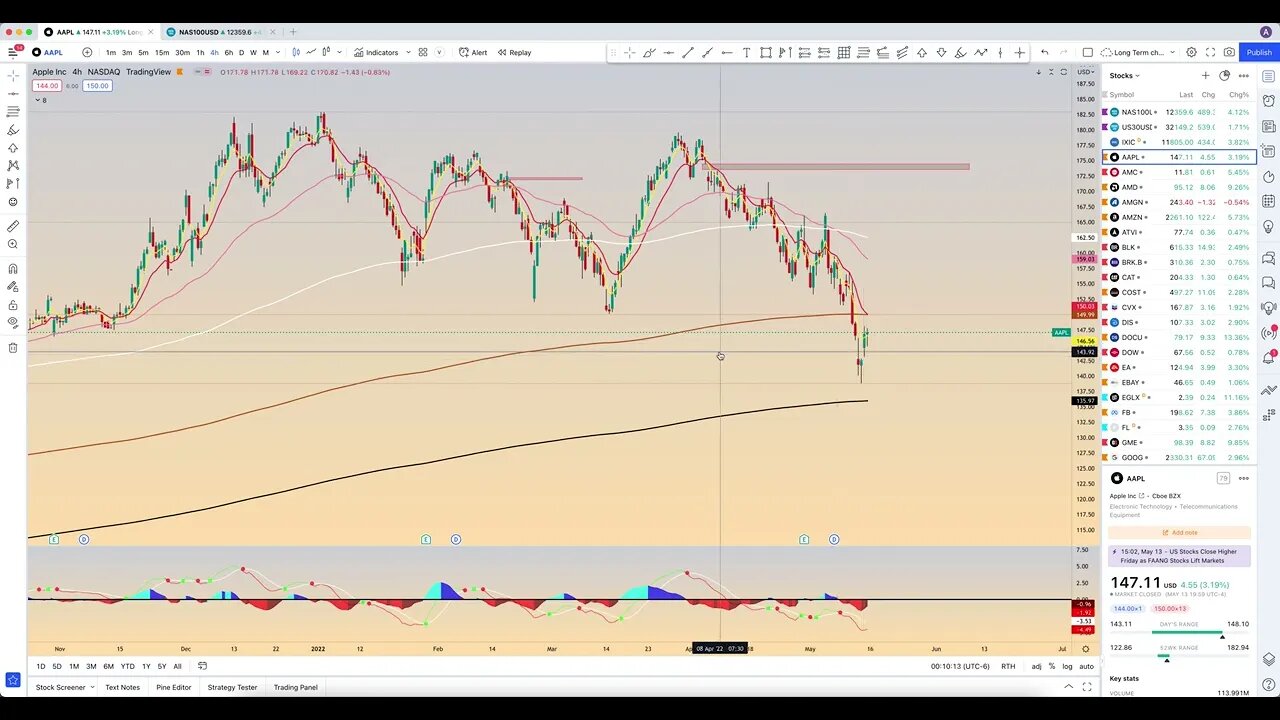Click the 150.00 buy price button
Image resolution: width=1280 pixels, height=720 pixels.
tap(97, 86)
